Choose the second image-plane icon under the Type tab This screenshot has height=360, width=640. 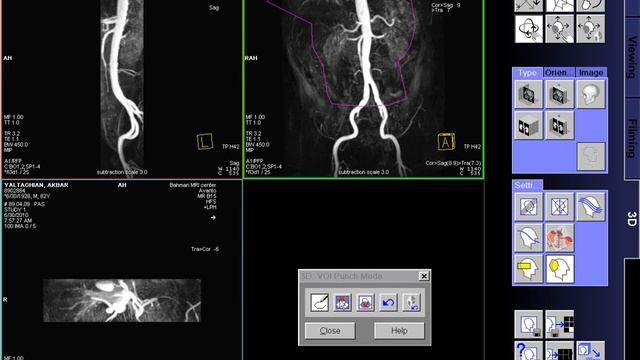coord(560,94)
